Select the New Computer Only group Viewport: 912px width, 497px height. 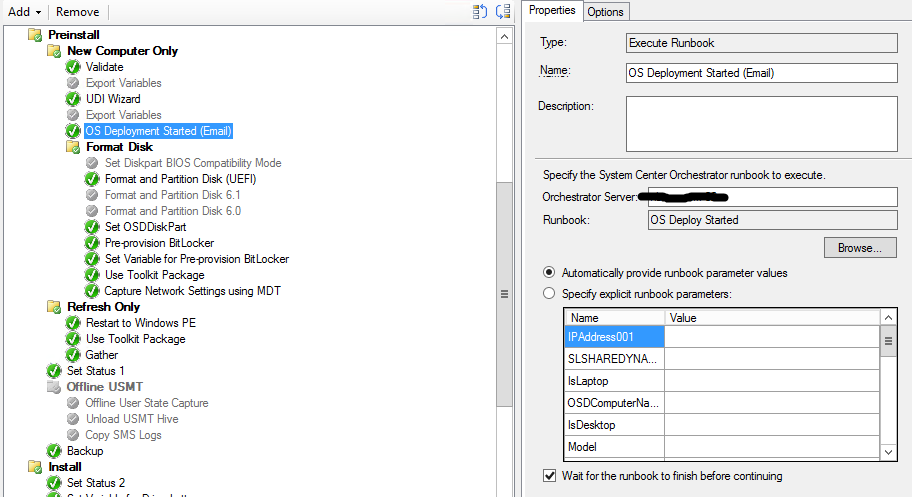pos(122,51)
